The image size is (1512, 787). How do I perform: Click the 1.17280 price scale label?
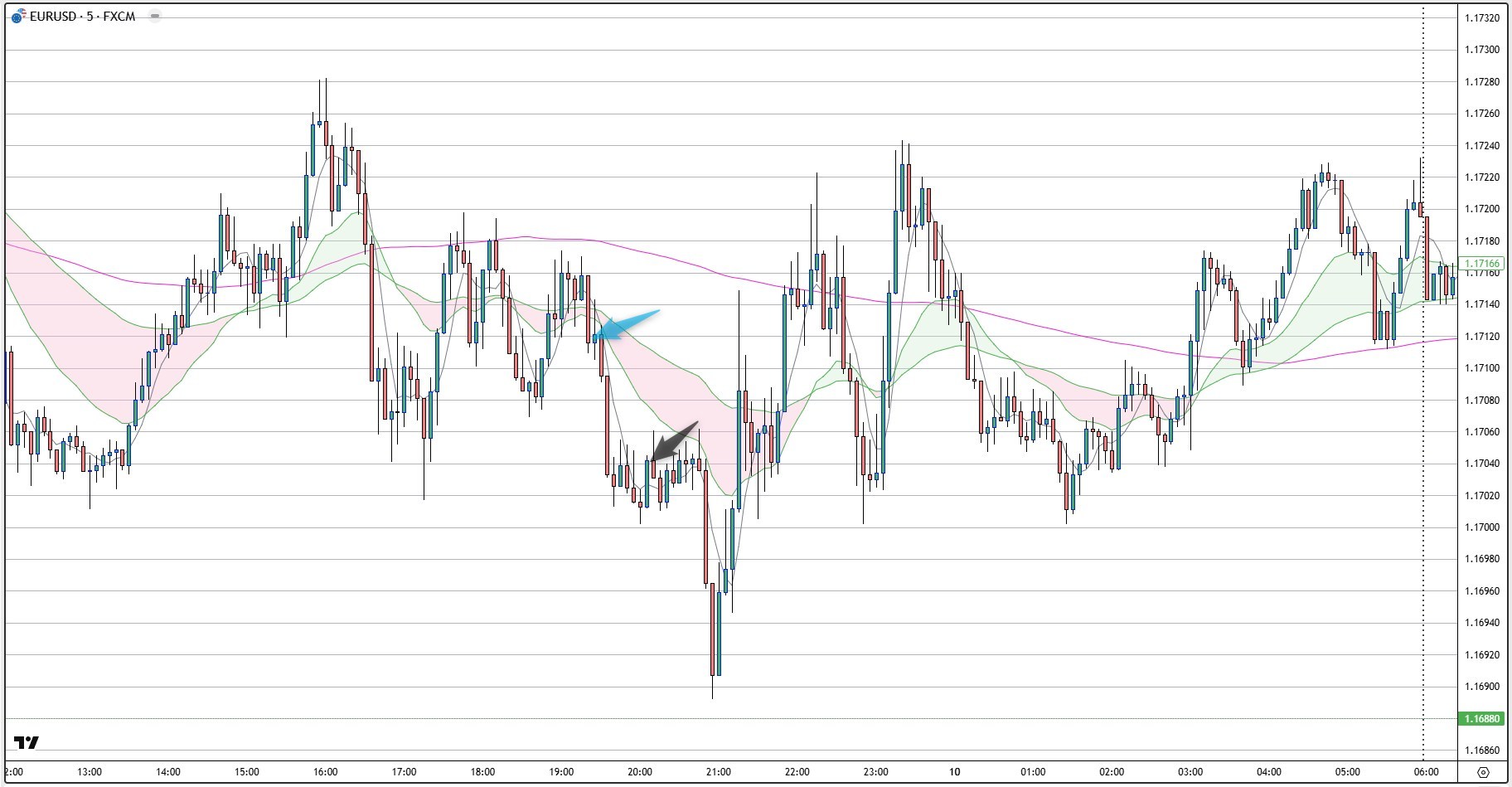pos(1482,82)
